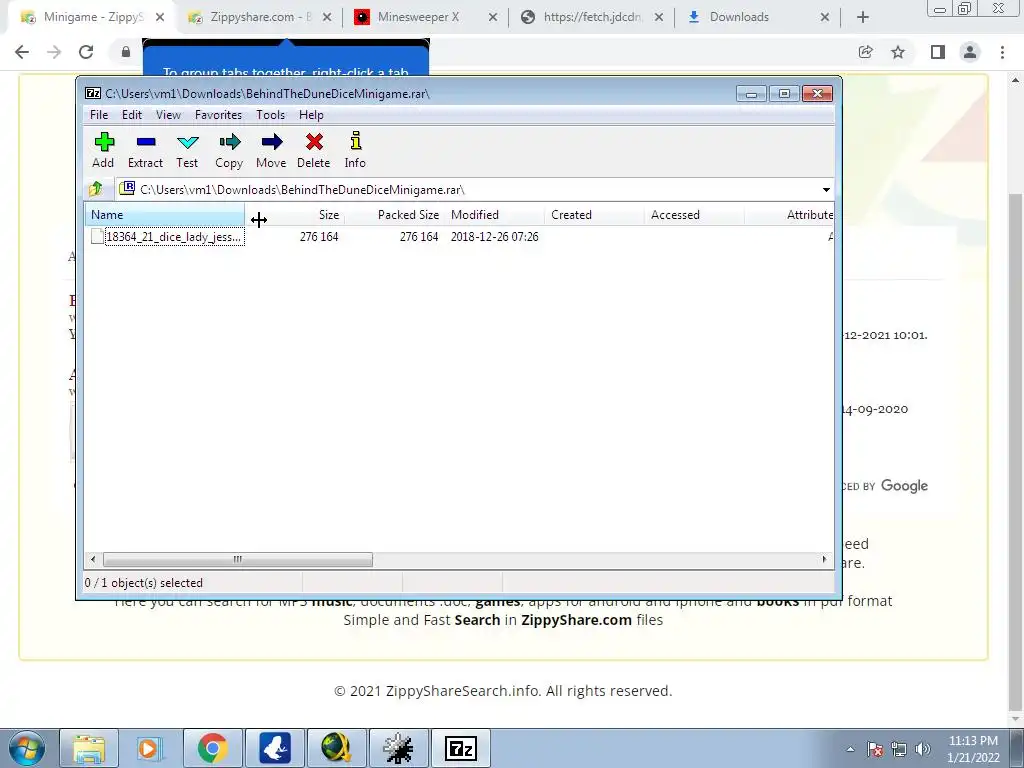Close the Minesweeper X tab
This screenshot has height=768, width=1024.
coord(493,18)
